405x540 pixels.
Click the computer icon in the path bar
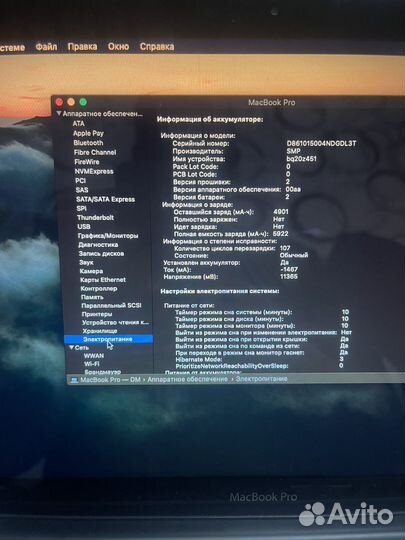(74, 380)
